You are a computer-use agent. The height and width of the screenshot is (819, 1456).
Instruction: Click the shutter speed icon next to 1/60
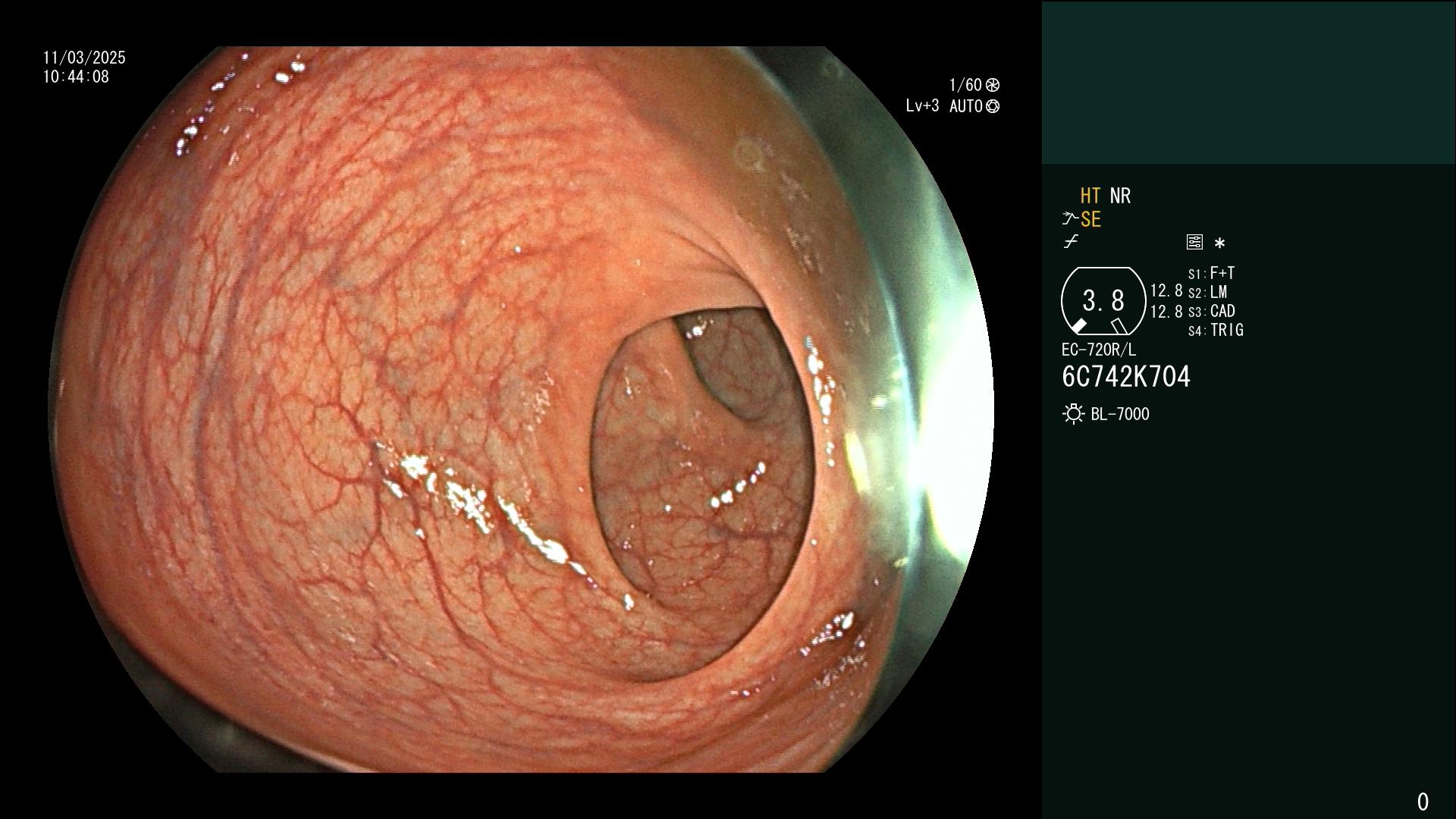click(993, 85)
